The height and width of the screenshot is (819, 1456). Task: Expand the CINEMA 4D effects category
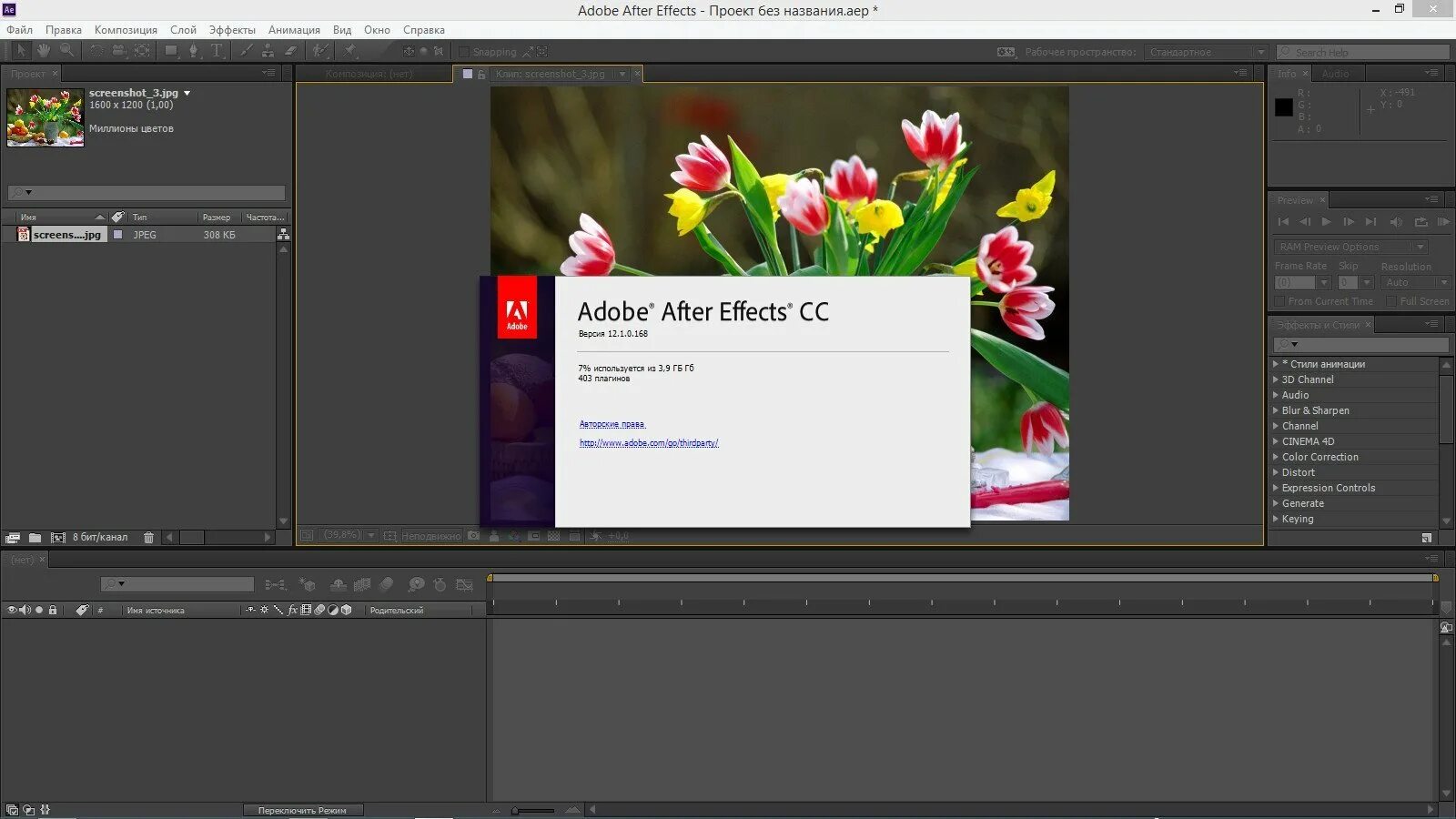1275,441
